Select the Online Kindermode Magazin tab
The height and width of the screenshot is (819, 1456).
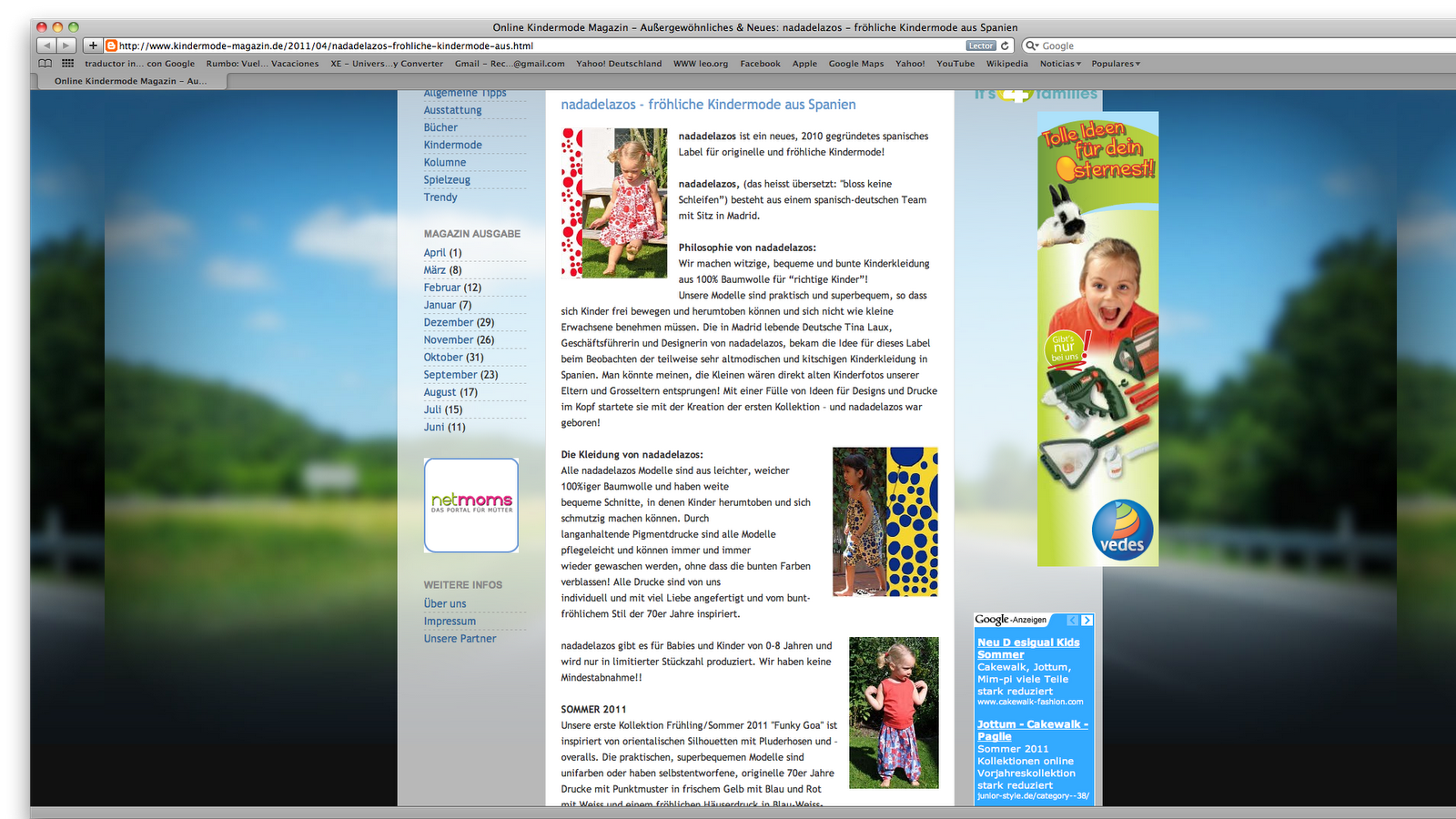[x=130, y=81]
